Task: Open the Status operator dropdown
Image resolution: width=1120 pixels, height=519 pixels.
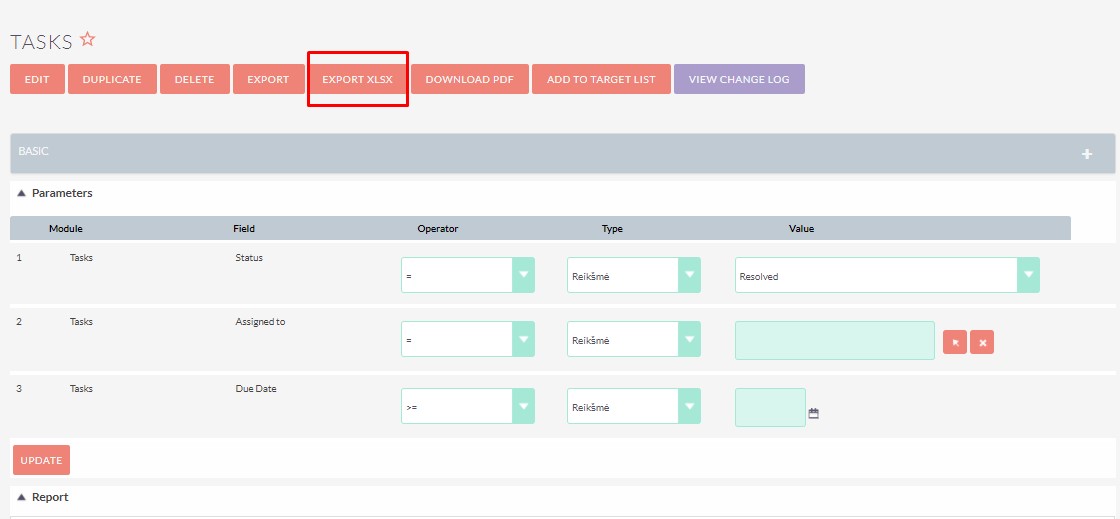Action: click(468, 275)
